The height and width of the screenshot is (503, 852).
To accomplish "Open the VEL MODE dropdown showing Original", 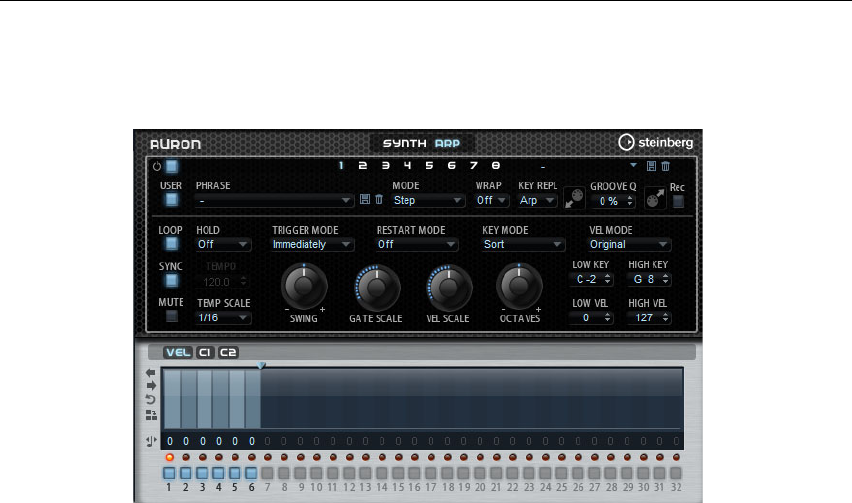I will coord(629,244).
